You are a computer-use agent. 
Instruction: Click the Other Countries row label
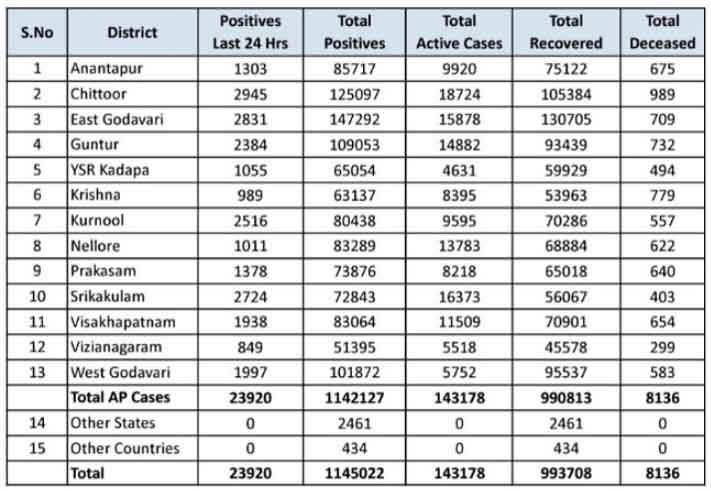click(x=124, y=448)
